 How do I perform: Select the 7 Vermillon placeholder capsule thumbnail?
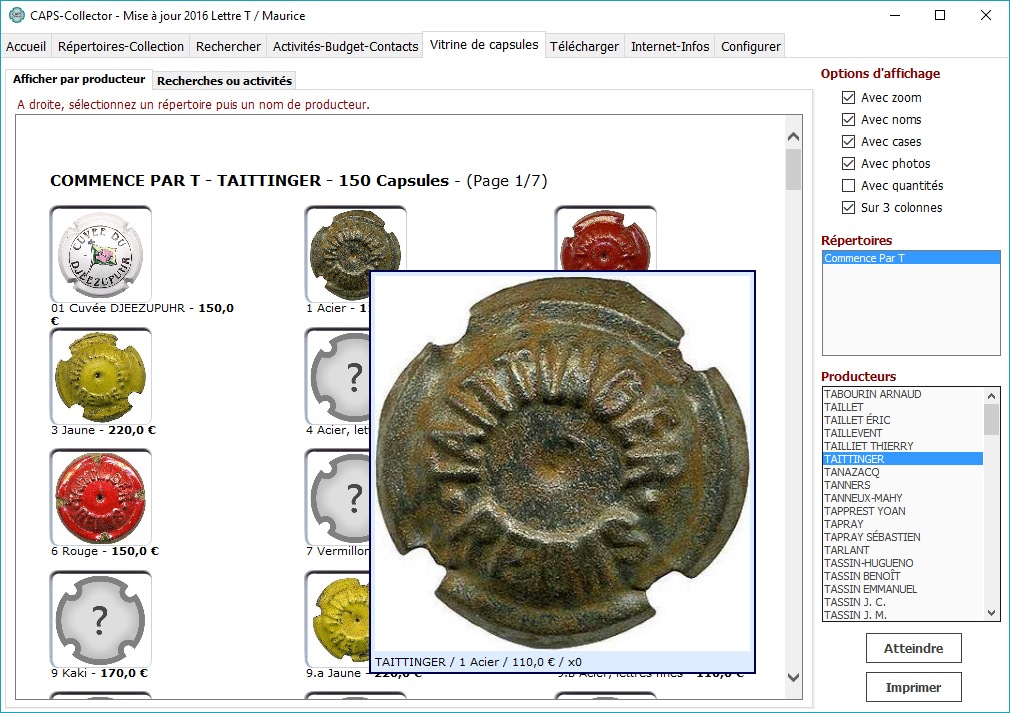pyautogui.click(x=338, y=497)
